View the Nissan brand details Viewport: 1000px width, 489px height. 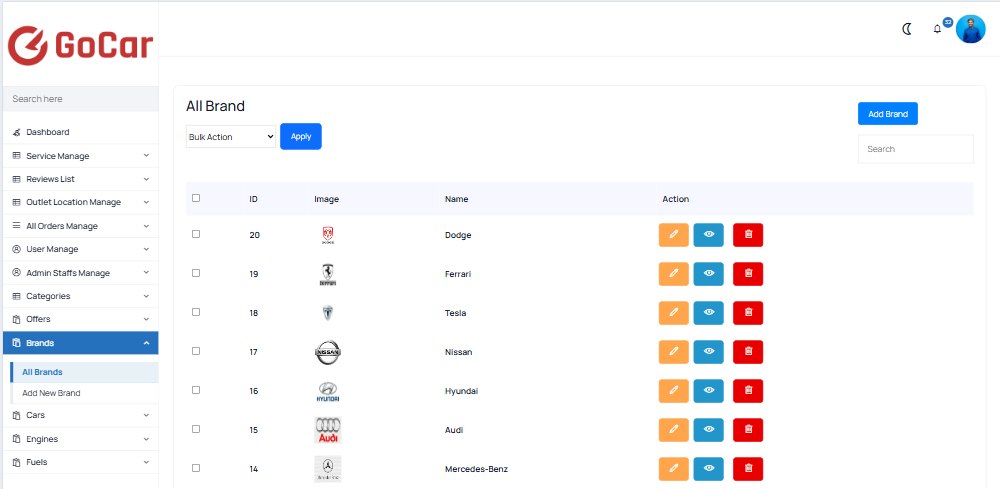[709, 352]
